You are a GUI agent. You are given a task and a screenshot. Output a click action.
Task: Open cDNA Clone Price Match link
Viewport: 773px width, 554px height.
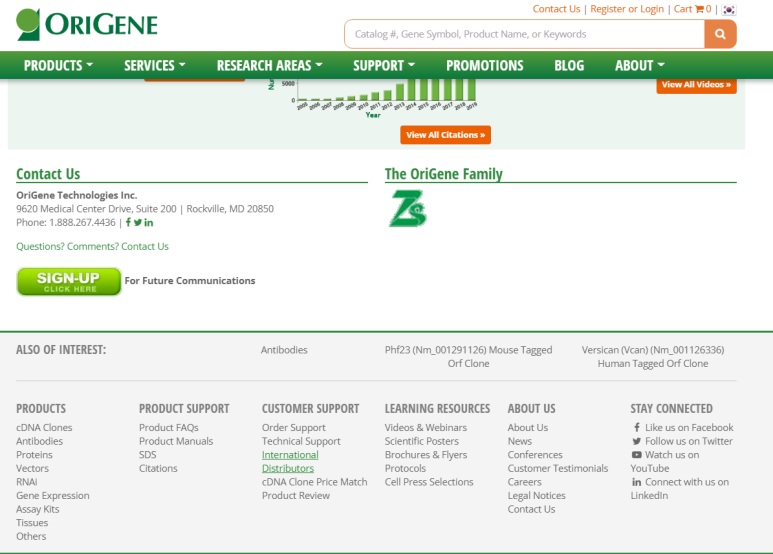315,482
